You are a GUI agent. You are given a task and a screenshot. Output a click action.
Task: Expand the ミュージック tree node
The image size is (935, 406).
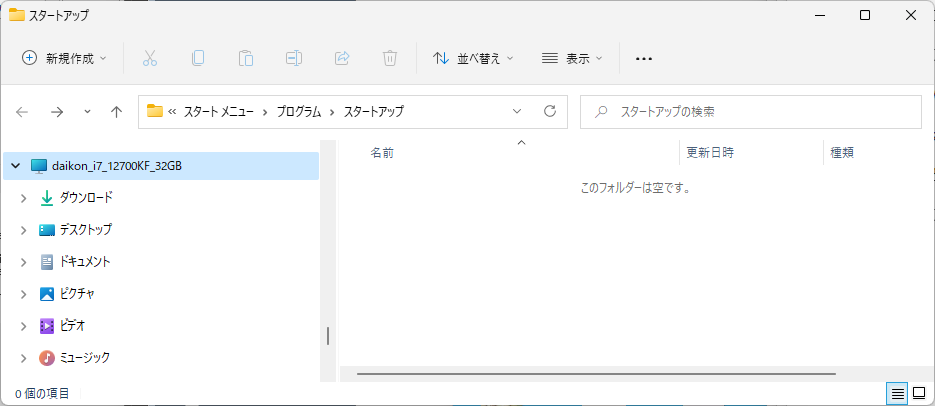24,358
